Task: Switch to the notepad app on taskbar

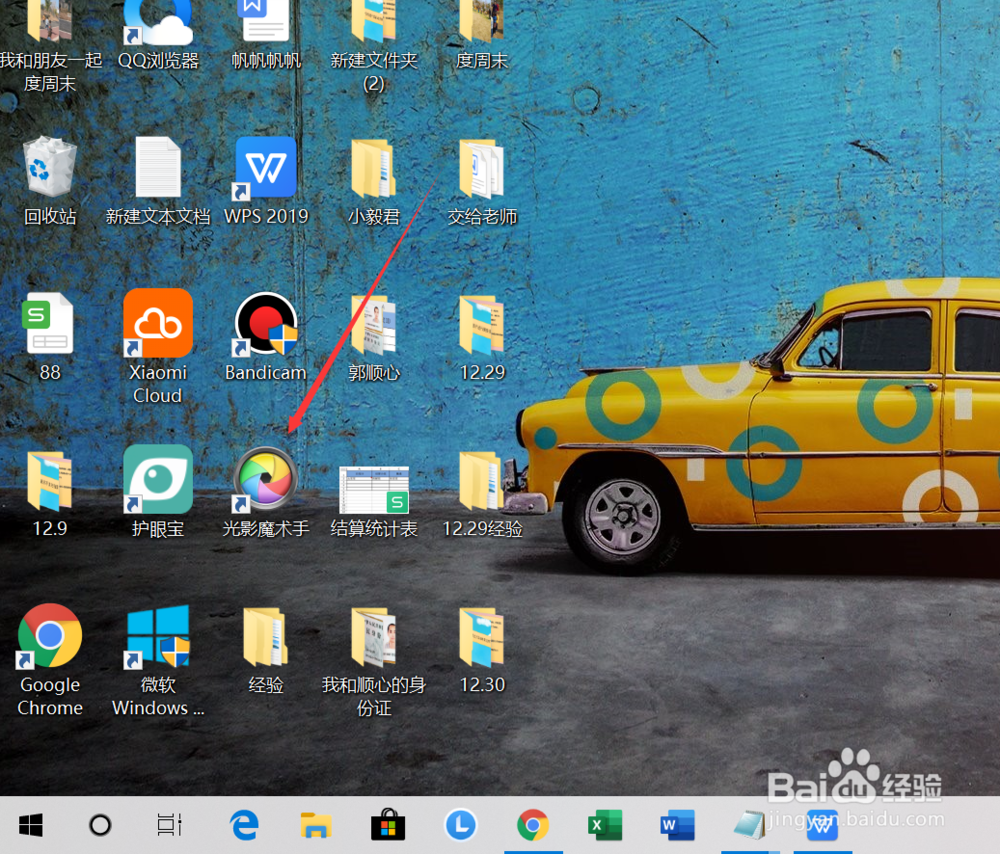Action: tap(750, 825)
